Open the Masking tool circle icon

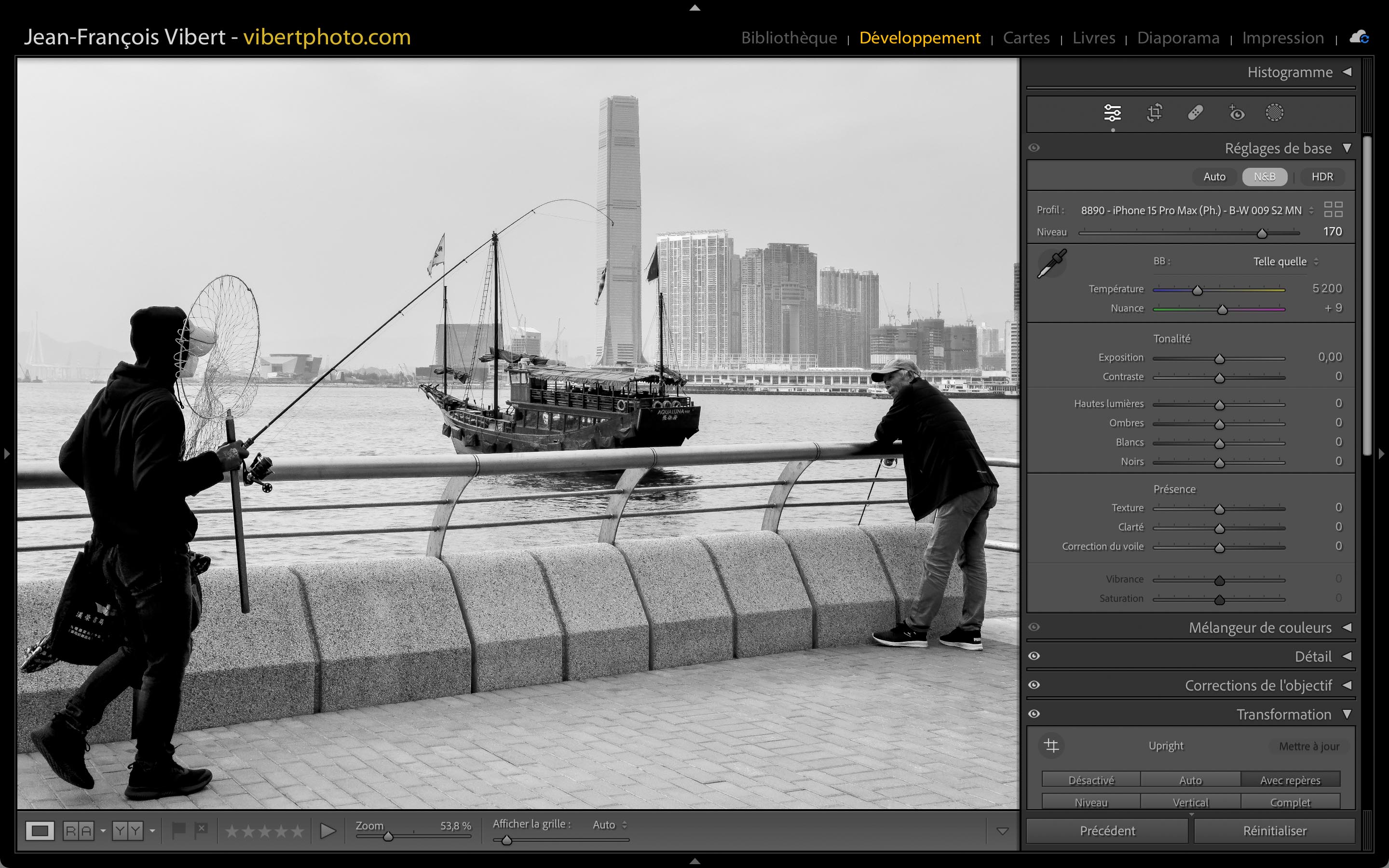pos(1274,113)
